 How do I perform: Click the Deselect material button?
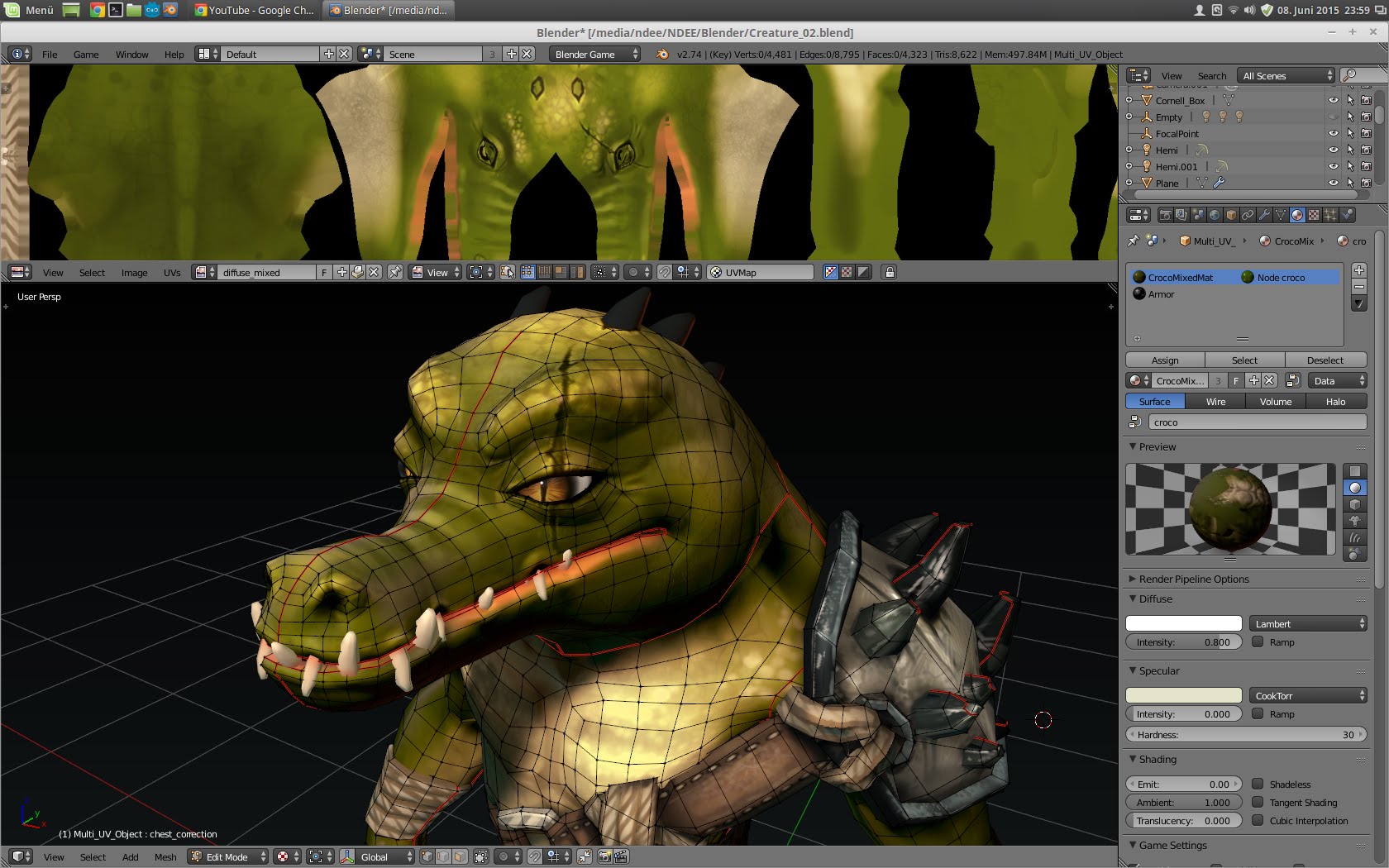1326,360
